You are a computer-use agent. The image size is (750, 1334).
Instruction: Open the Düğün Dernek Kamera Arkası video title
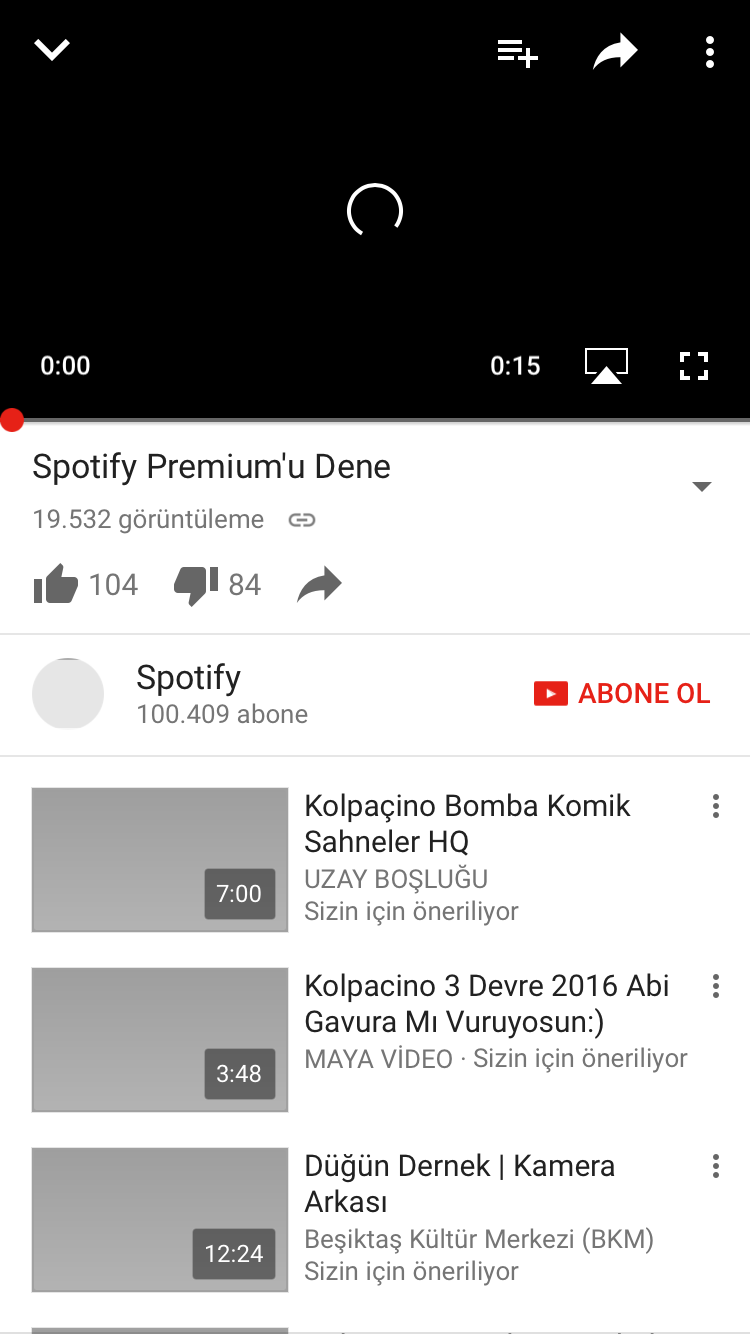(460, 1184)
